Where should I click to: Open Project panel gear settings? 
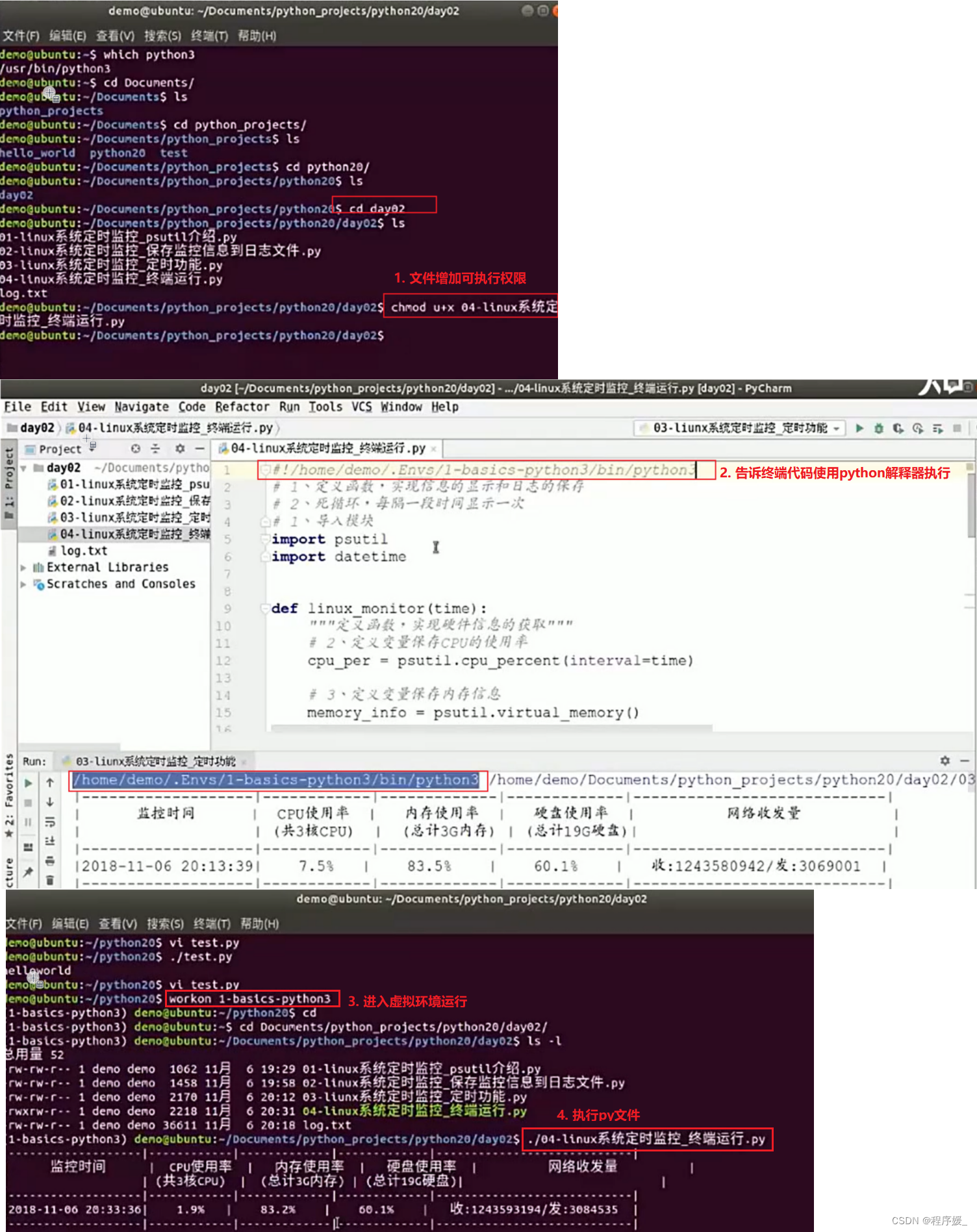[180, 449]
